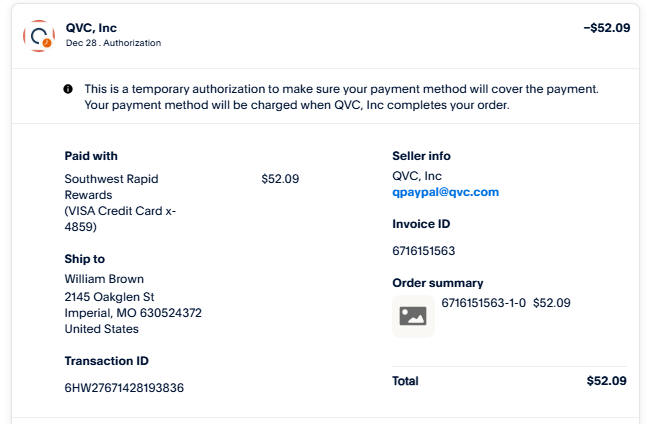Open the order item image placeholder
The width and height of the screenshot is (653, 424).
[x=413, y=316]
